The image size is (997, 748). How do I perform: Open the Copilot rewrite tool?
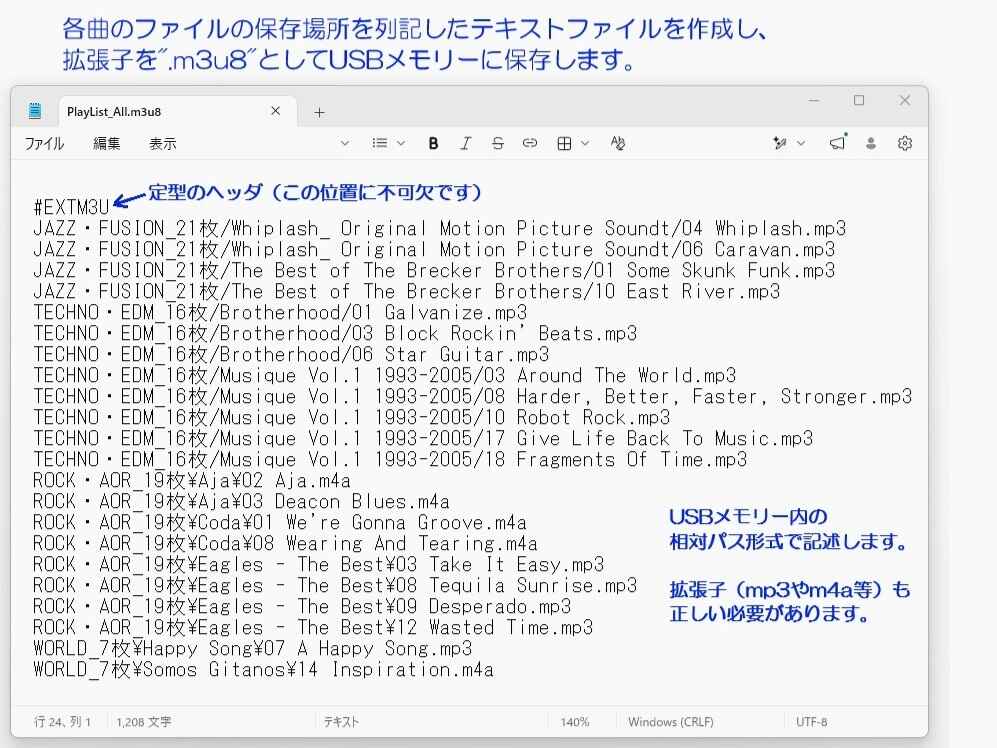[780, 144]
